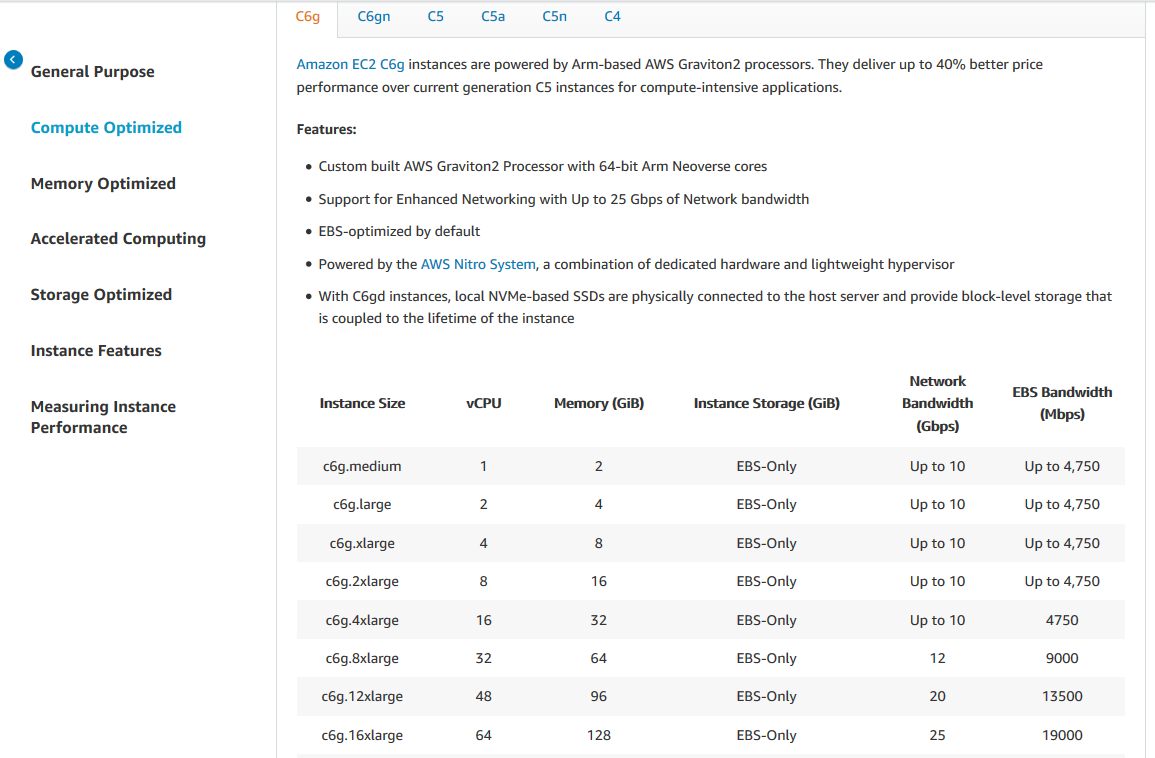This screenshot has width=1155, height=758.
Task: Go to Memory Optimized section
Action: coord(103,184)
